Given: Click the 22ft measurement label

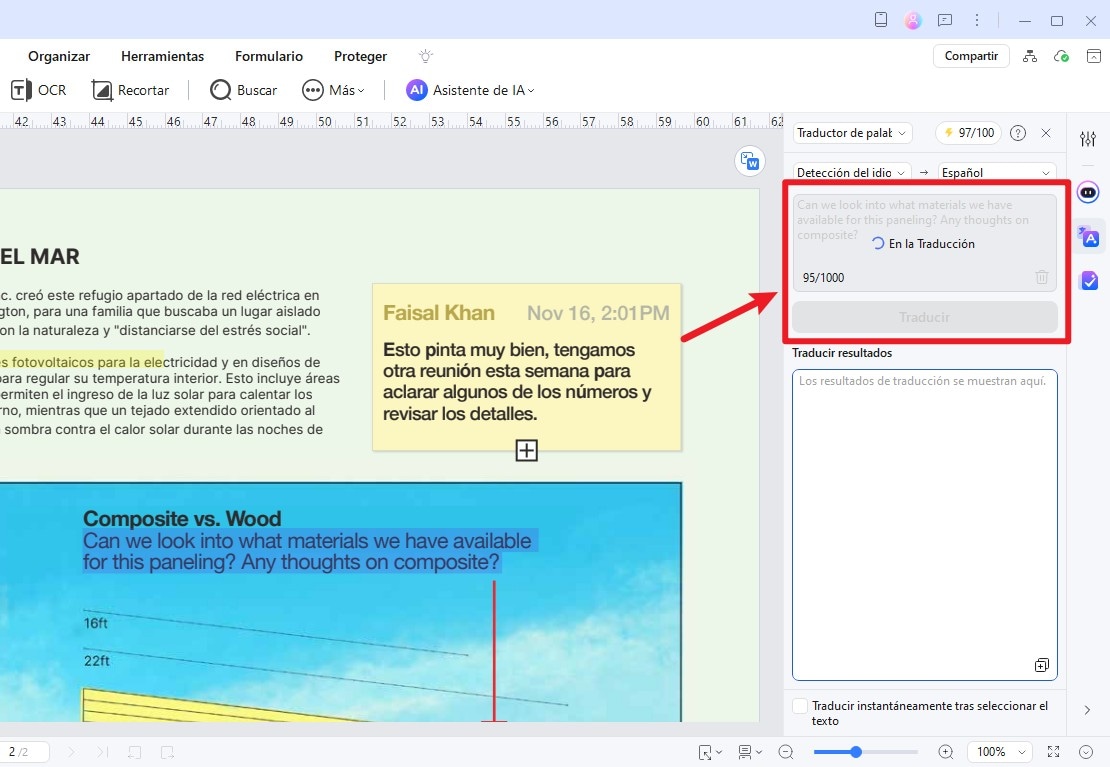Looking at the screenshot, I should coord(96,661).
